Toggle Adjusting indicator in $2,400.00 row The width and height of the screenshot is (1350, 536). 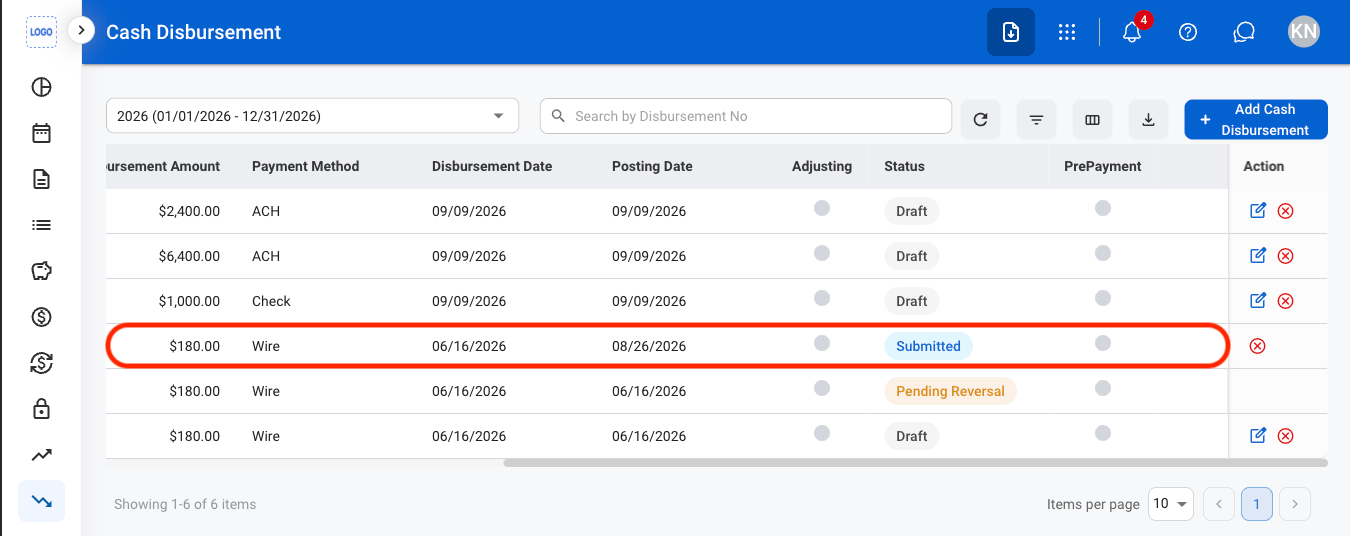pos(822,208)
